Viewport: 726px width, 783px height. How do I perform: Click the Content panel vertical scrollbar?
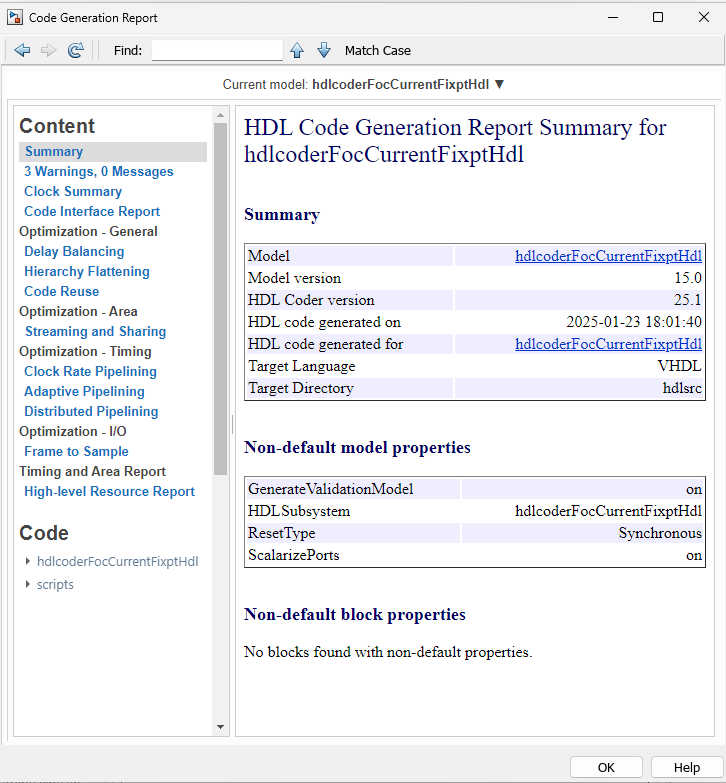[221, 300]
